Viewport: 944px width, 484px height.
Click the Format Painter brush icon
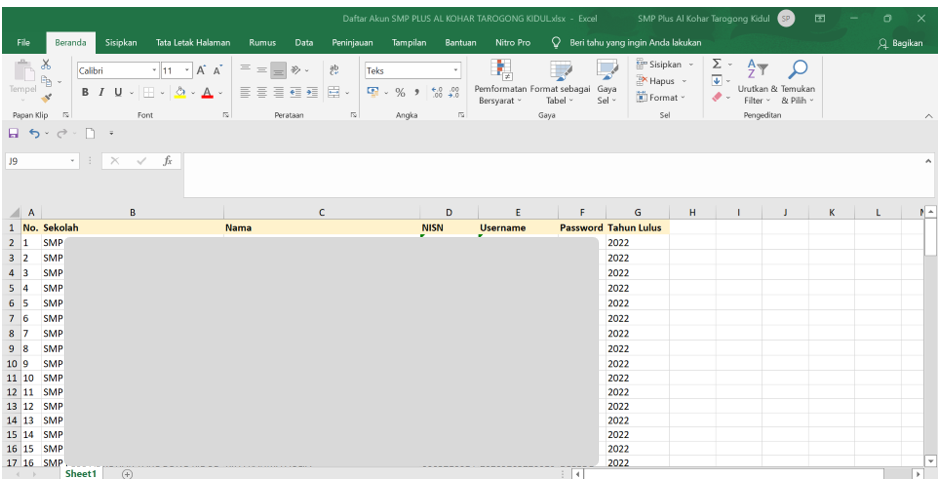[x=45, y=99]
